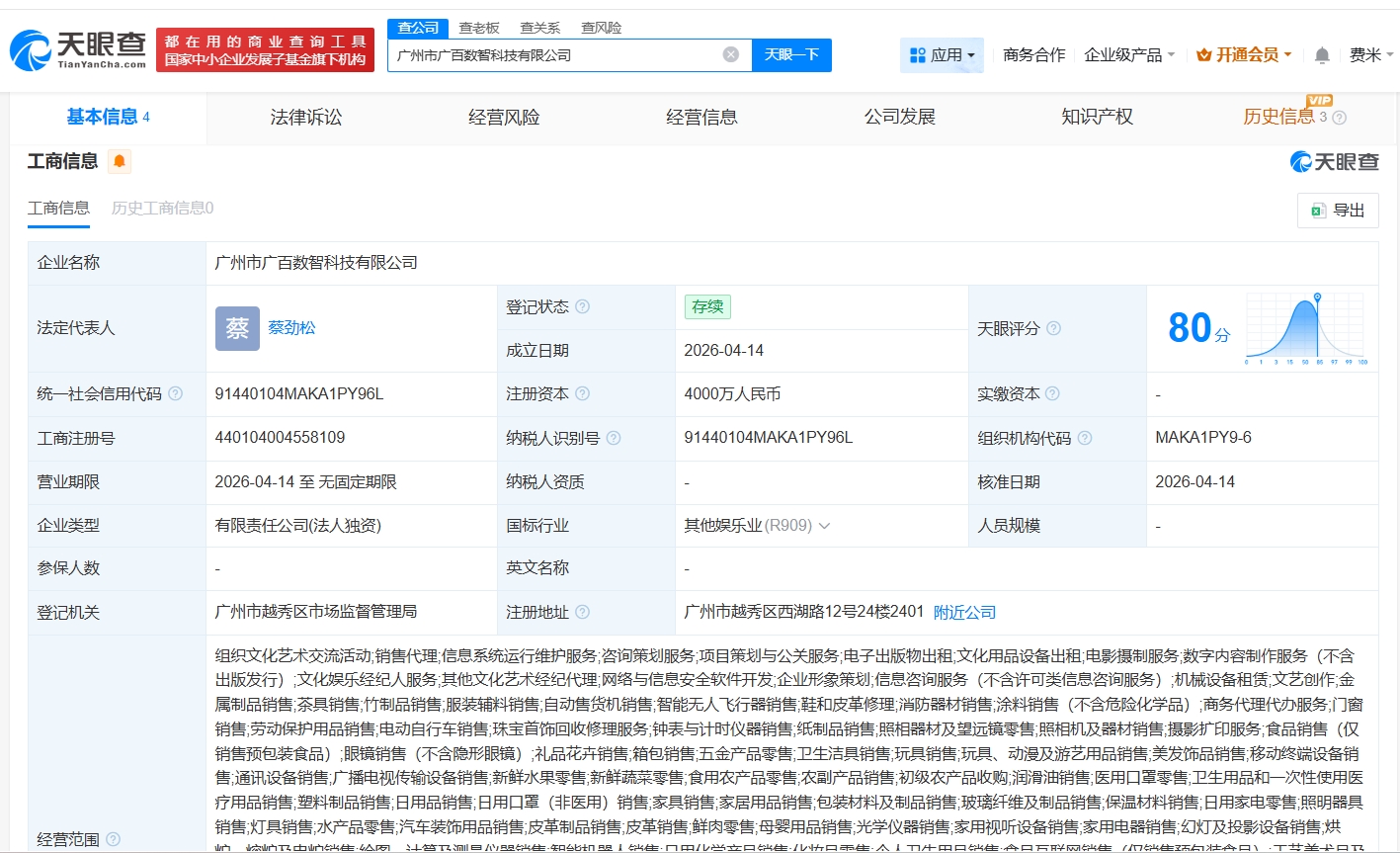Open the 开通会员 membership dropdown
This screenshot has height=853, width=1400.
coord(1244,55)
